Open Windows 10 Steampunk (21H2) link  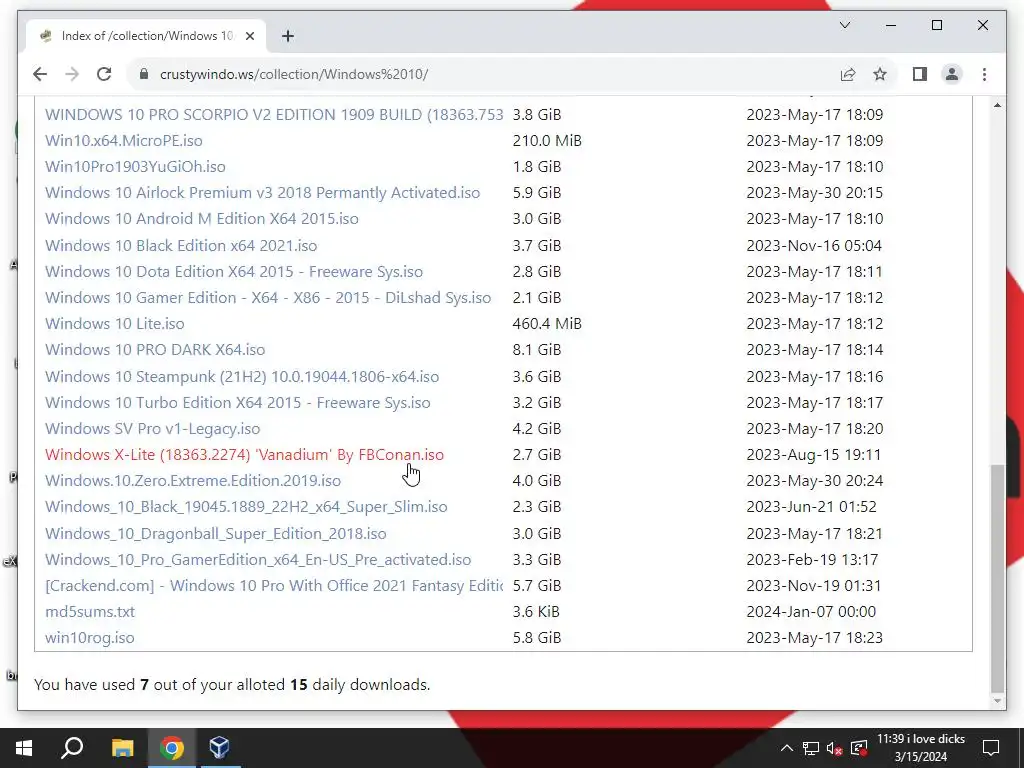[x=242, y=377]
